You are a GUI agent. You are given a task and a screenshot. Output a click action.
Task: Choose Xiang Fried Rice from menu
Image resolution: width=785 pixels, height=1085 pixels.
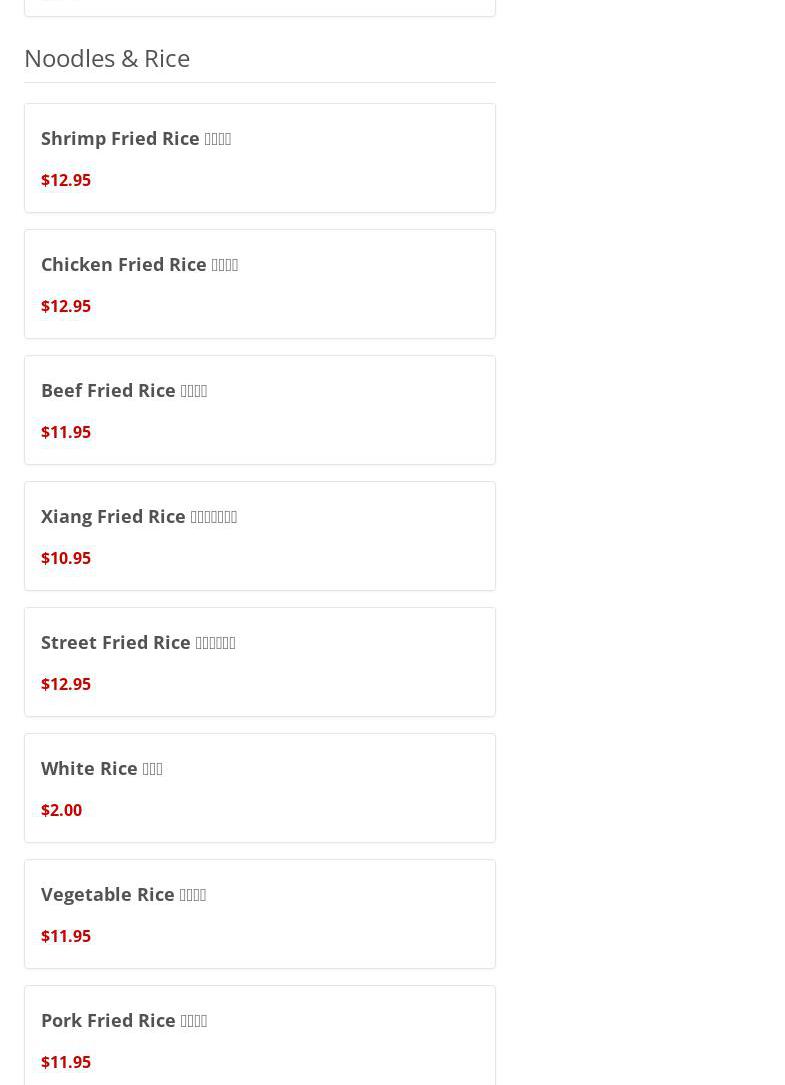point(260,536)
